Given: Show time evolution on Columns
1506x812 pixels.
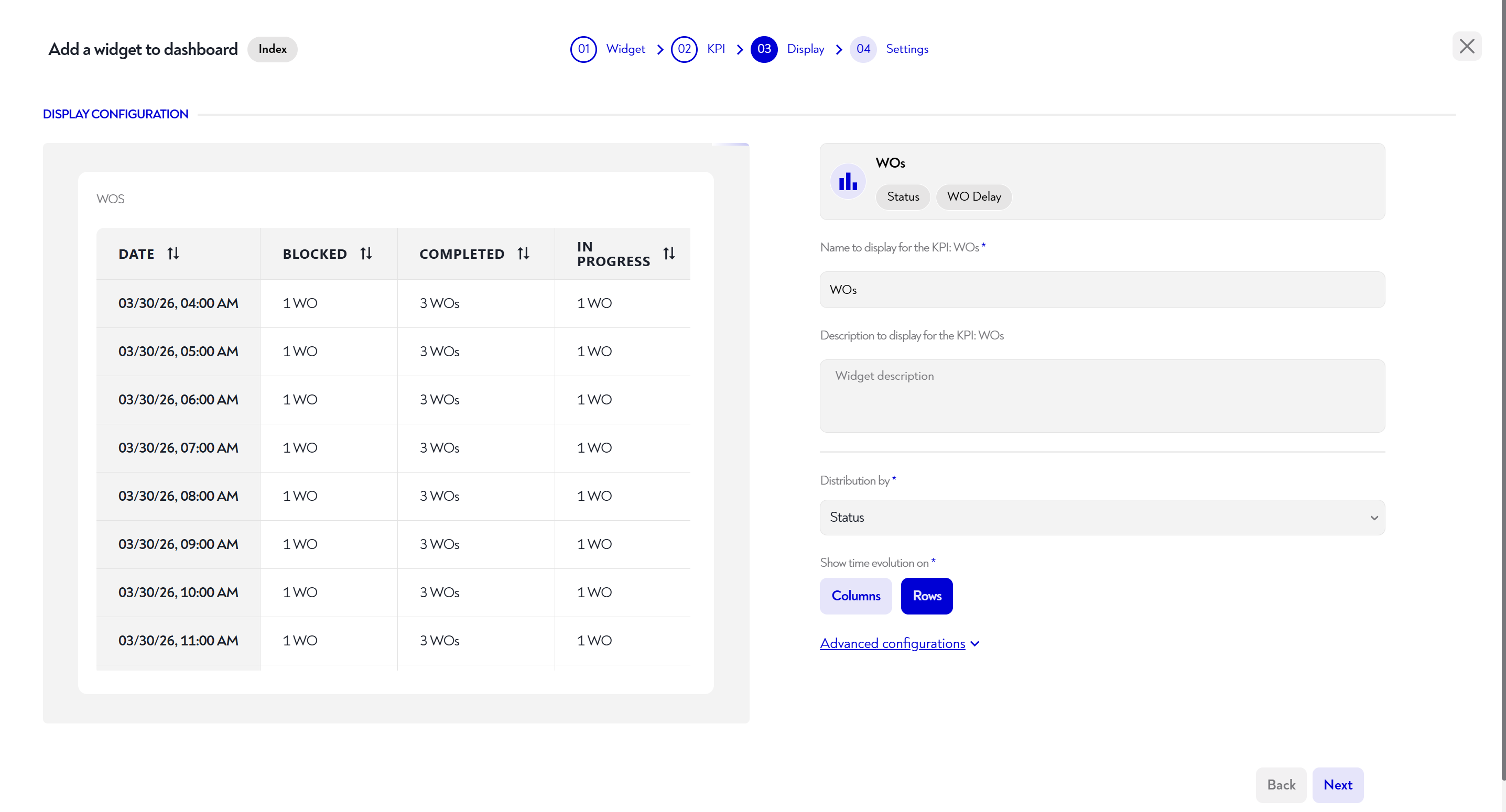Looking at the screenshot, I should (855, 596).
